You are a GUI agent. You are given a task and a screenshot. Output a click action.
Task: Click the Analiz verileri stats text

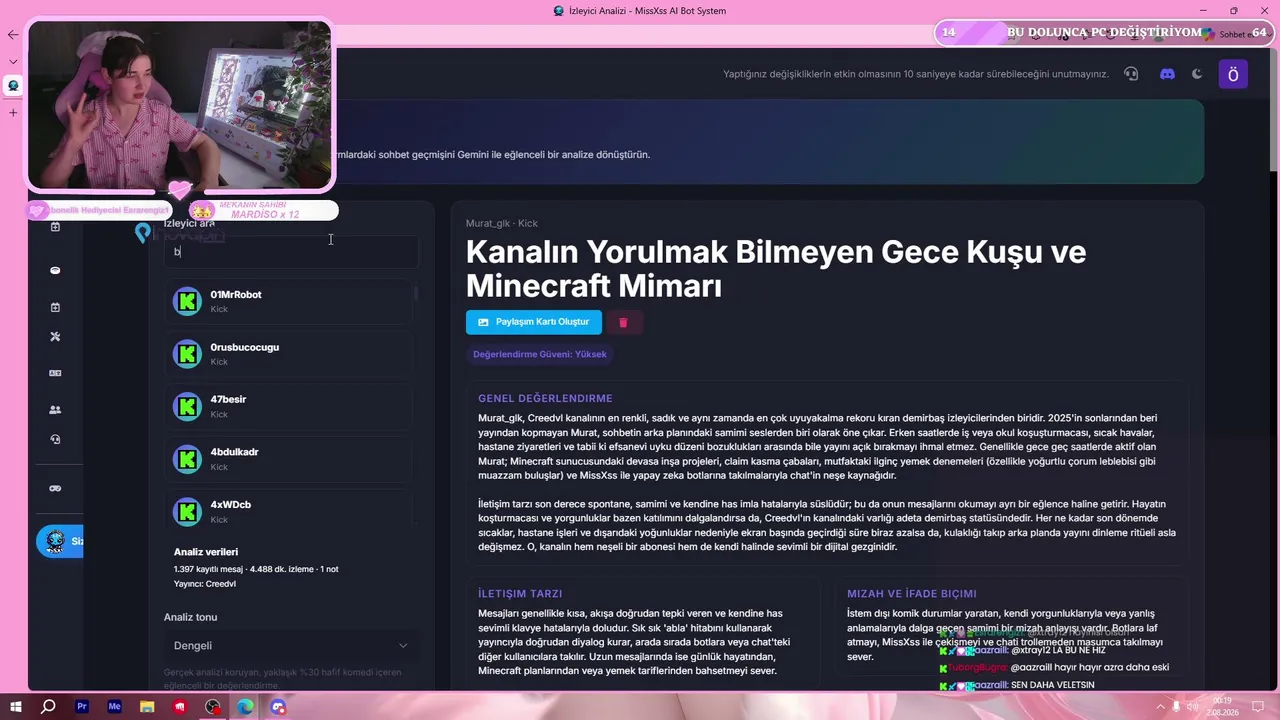pos(256,569)
